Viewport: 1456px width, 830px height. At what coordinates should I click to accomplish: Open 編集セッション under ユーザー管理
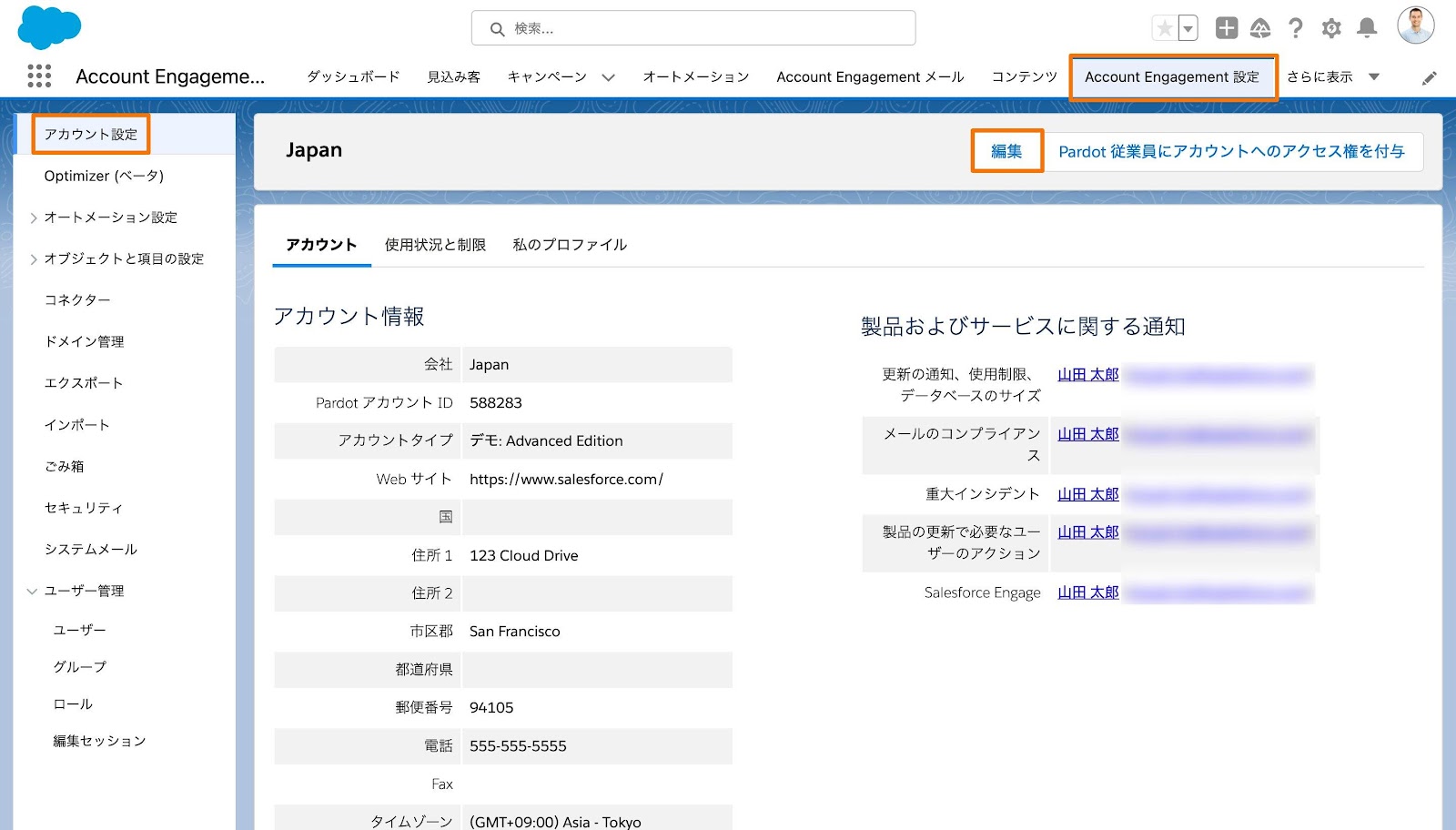click(x=99, y=742)
